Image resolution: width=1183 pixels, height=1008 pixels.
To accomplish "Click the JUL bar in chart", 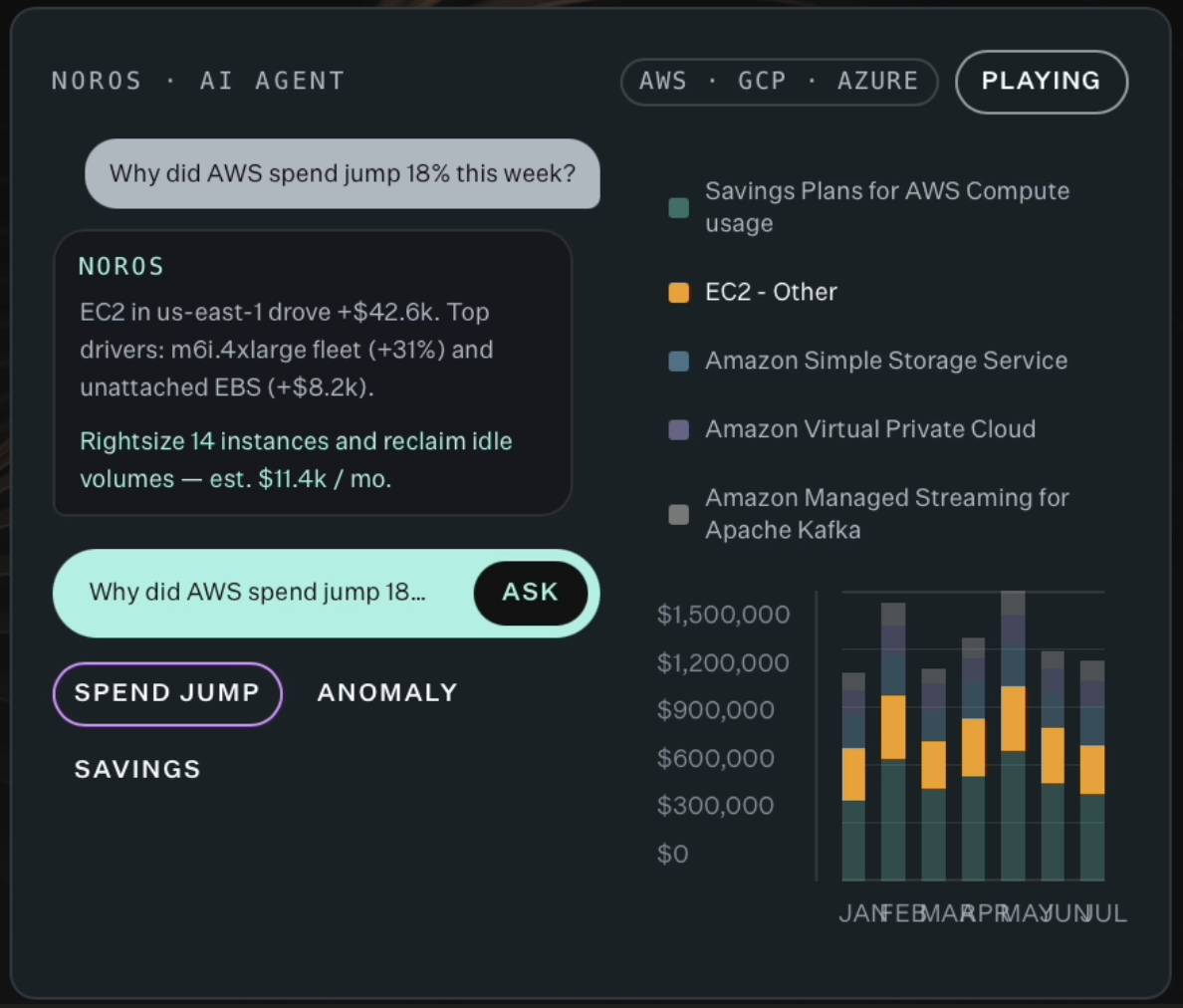I will 1092,770.
